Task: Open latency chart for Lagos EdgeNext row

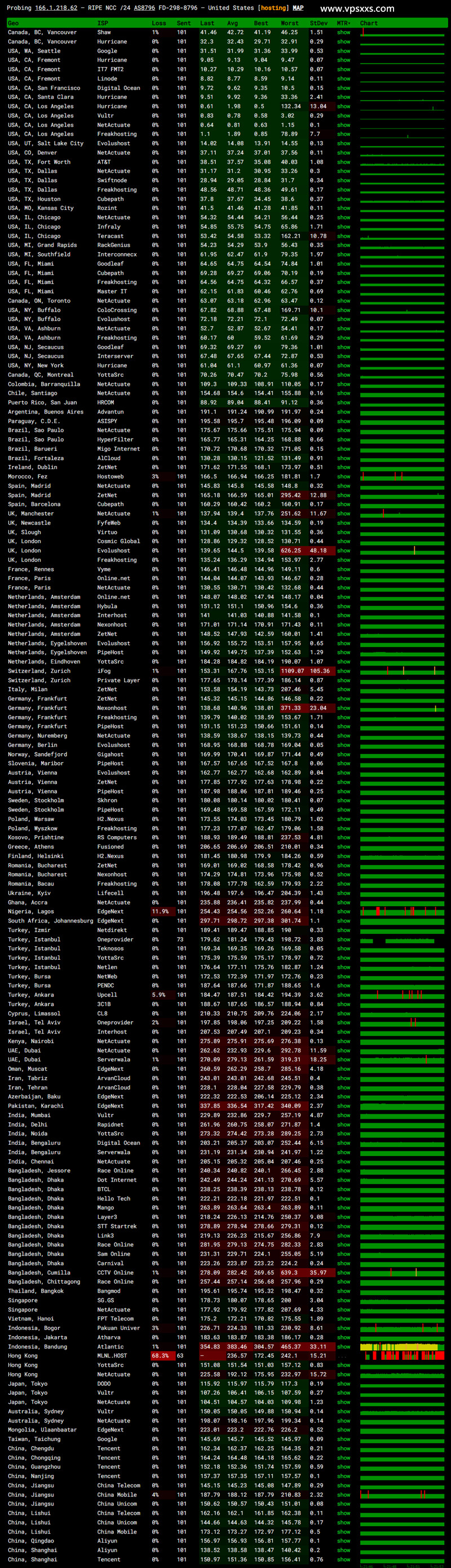Action: click(403, 911)
